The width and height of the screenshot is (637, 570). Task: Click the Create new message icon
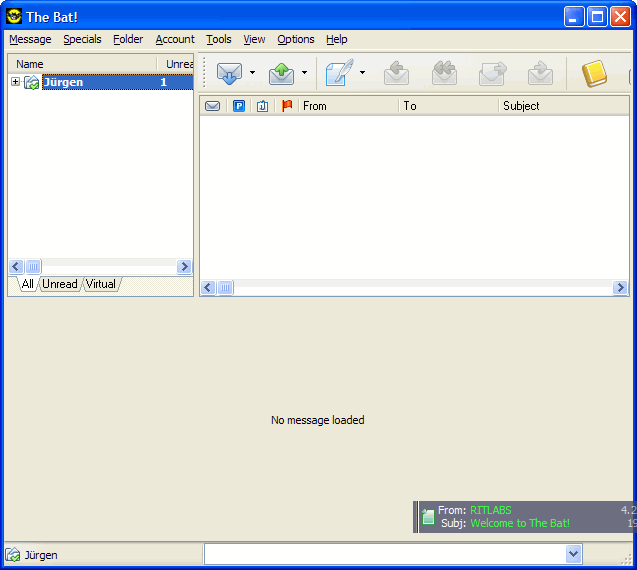(x=339, y=73)
